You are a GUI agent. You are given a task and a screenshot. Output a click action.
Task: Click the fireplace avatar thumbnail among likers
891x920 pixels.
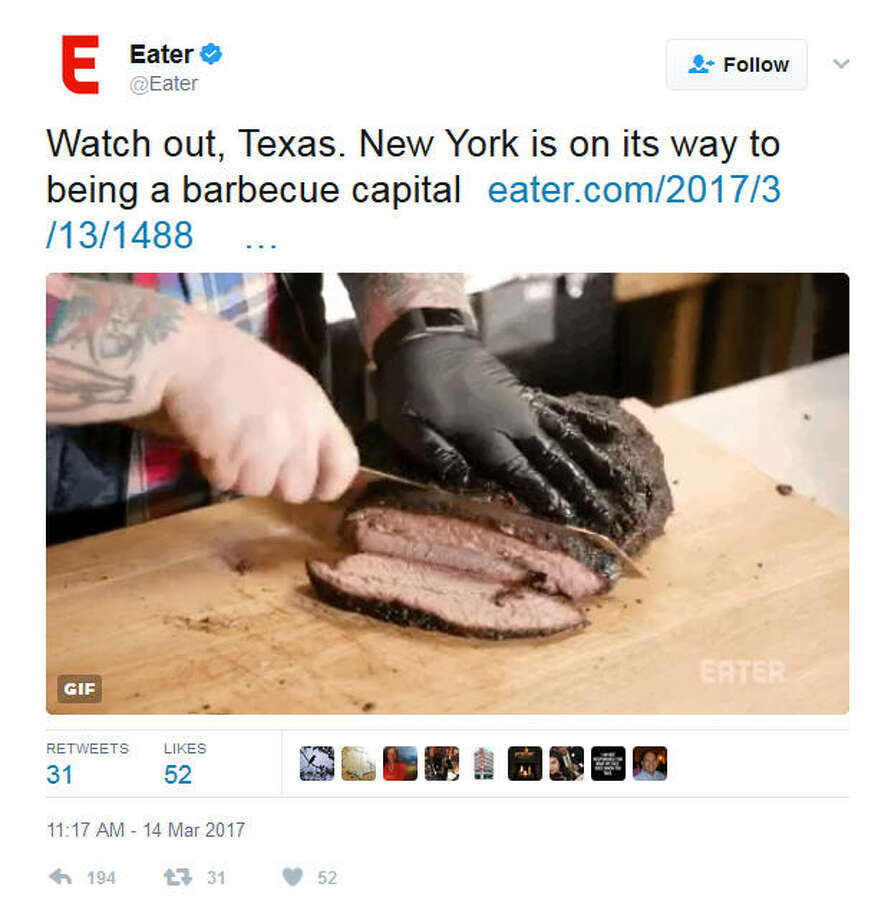click(525, 763)
